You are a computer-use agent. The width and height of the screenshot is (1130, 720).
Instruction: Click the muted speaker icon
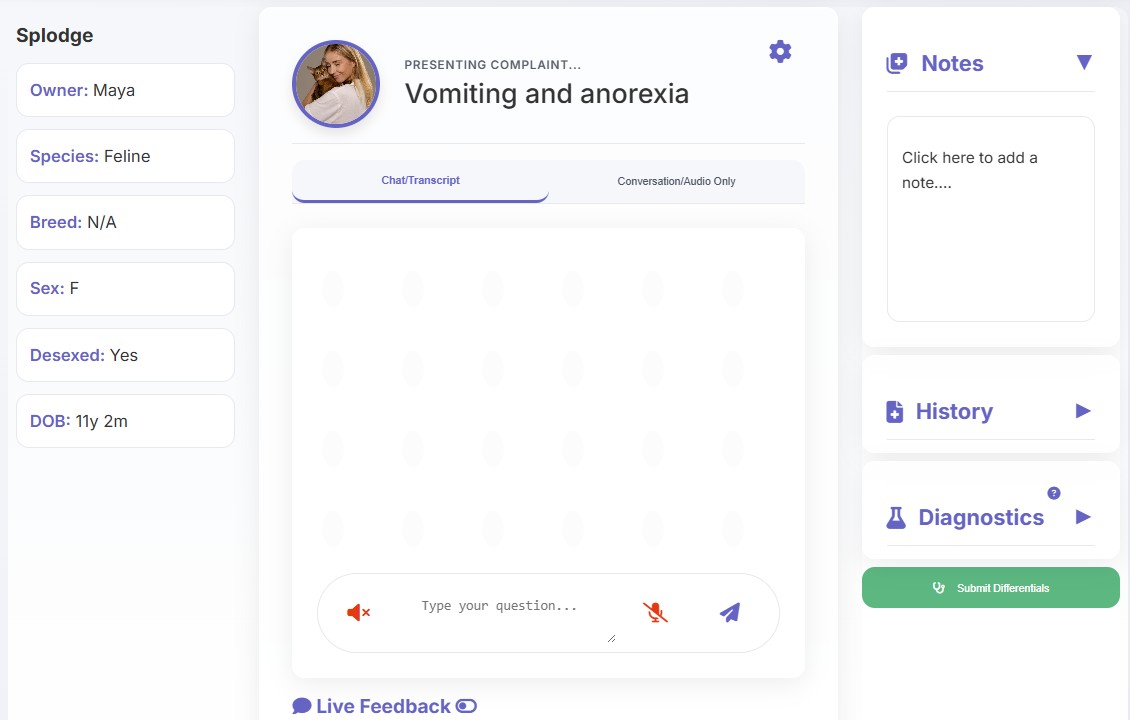click(358, 612)
